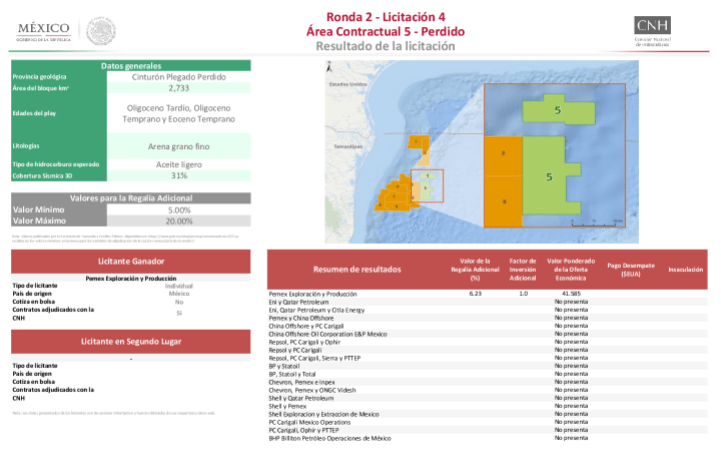Click 'Chevron, Pemex y ONGC Videsh' row
Screen dimensions: 721x460
point(487,390)
